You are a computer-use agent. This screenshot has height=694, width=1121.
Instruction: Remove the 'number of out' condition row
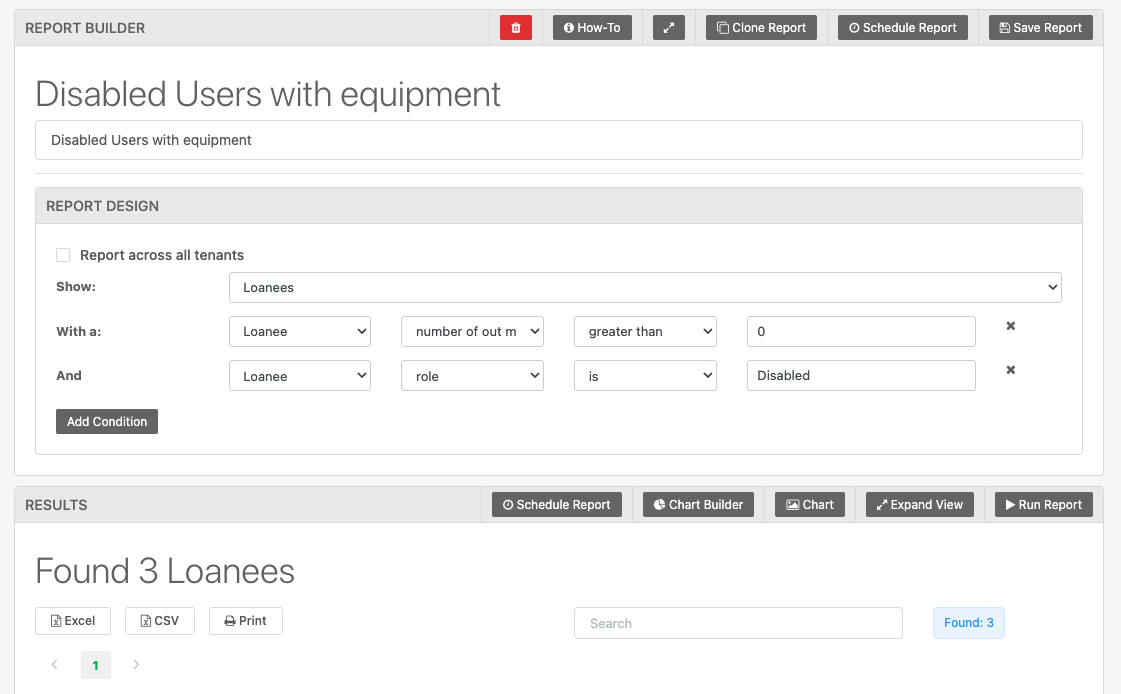click(x=1010, y=325)
